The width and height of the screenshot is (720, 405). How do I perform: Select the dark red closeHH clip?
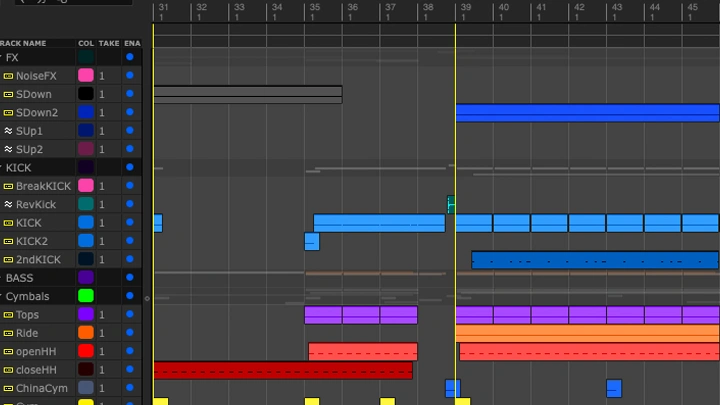tap(283, 370)
